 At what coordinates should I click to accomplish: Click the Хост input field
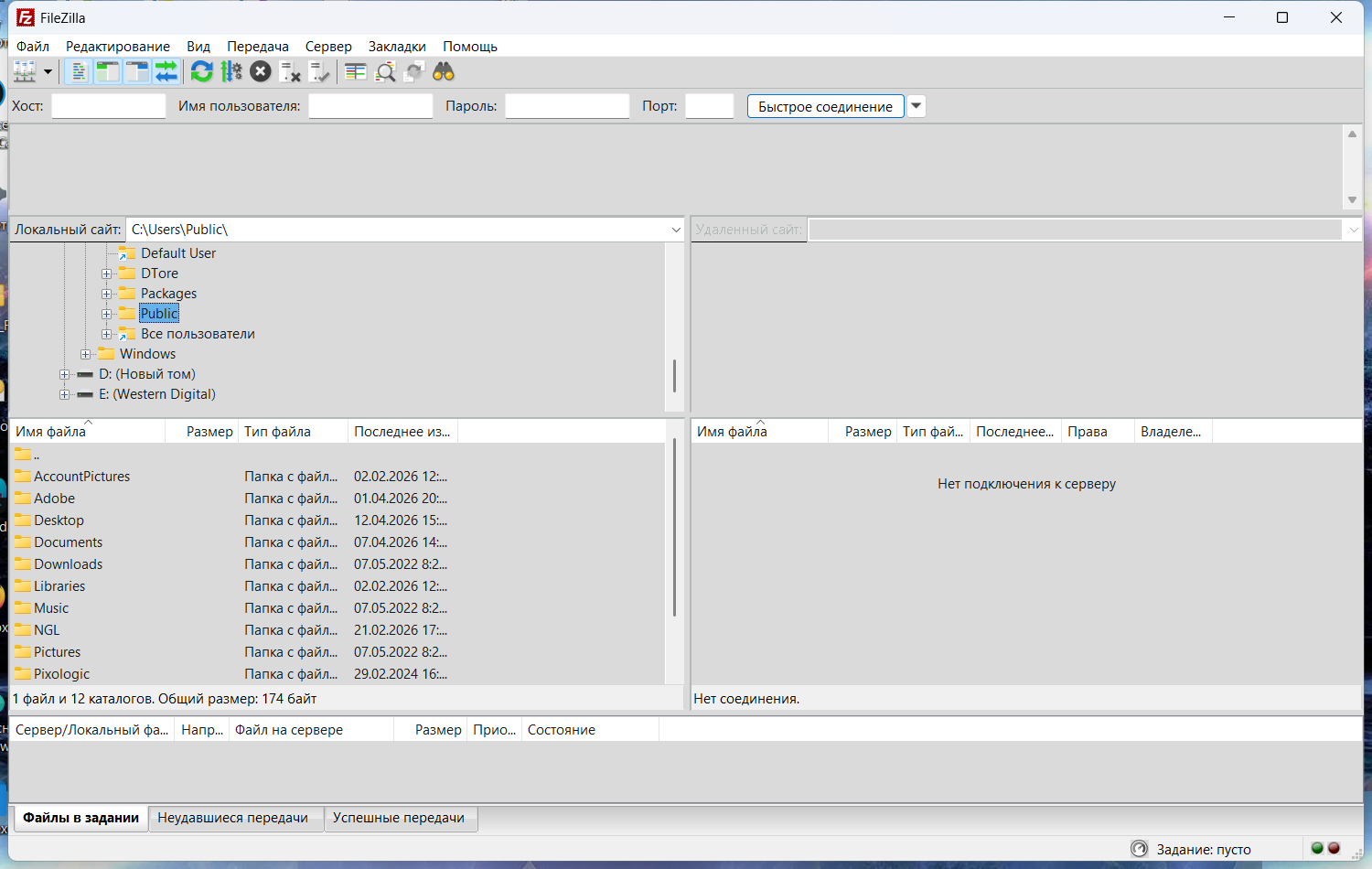[108, 106]
